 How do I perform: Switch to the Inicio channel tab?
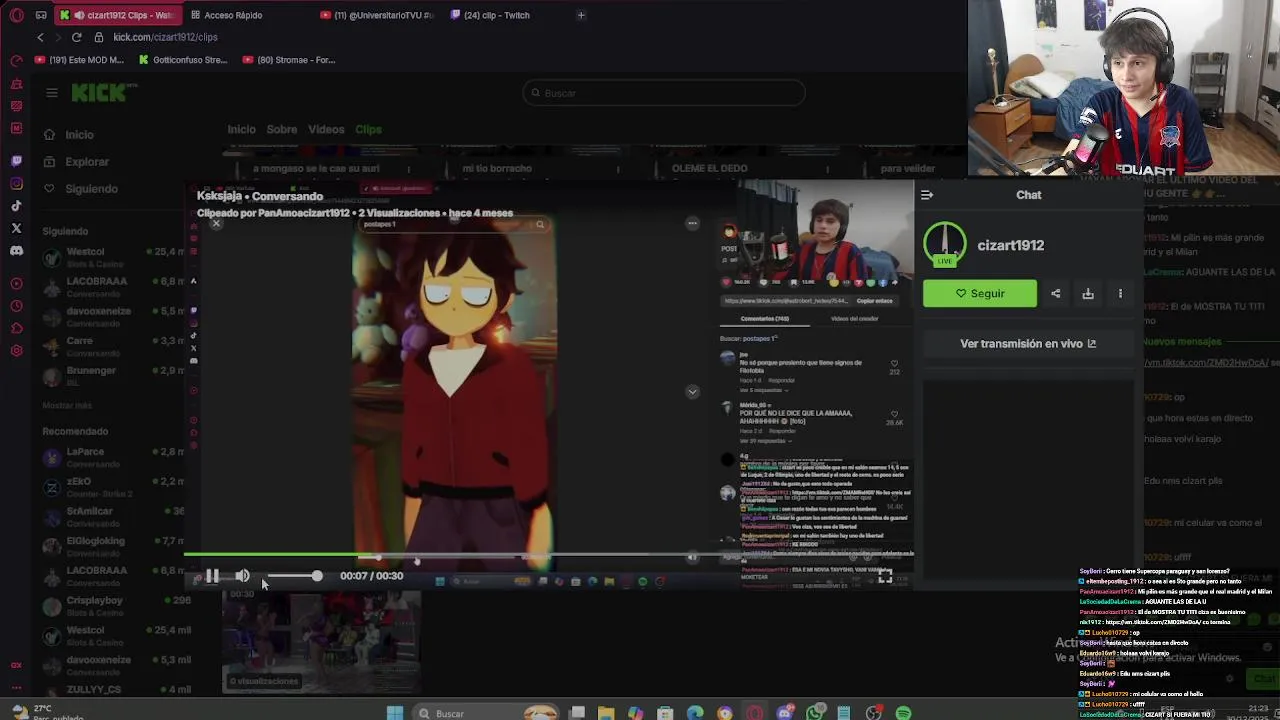pyautogui.click(x=241, y=129)
